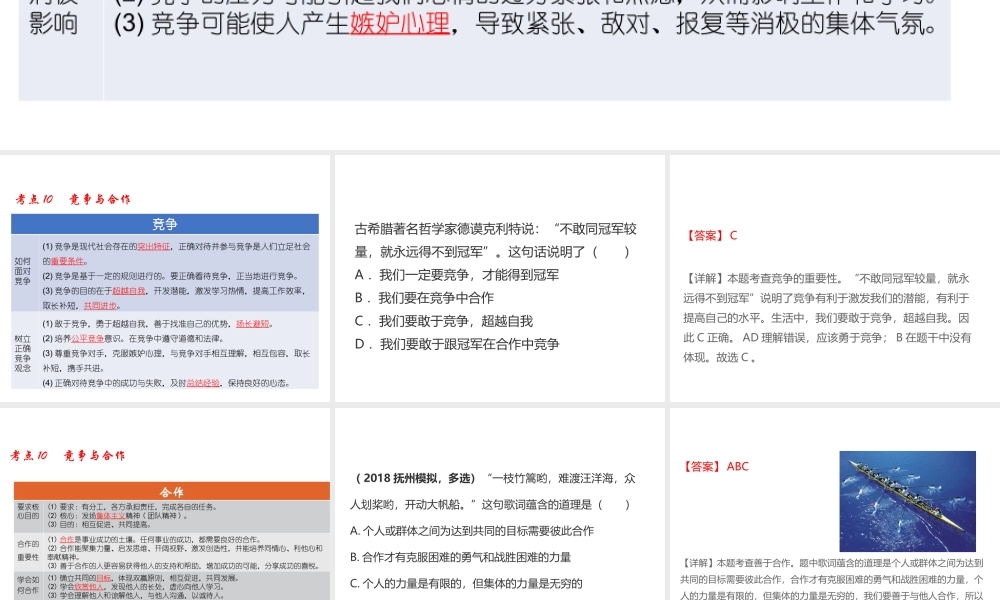Screen dimensions: 1000x600
Task: Click option B. 合作才有克服困难的勇气
Action: click(x=460, y=557)
